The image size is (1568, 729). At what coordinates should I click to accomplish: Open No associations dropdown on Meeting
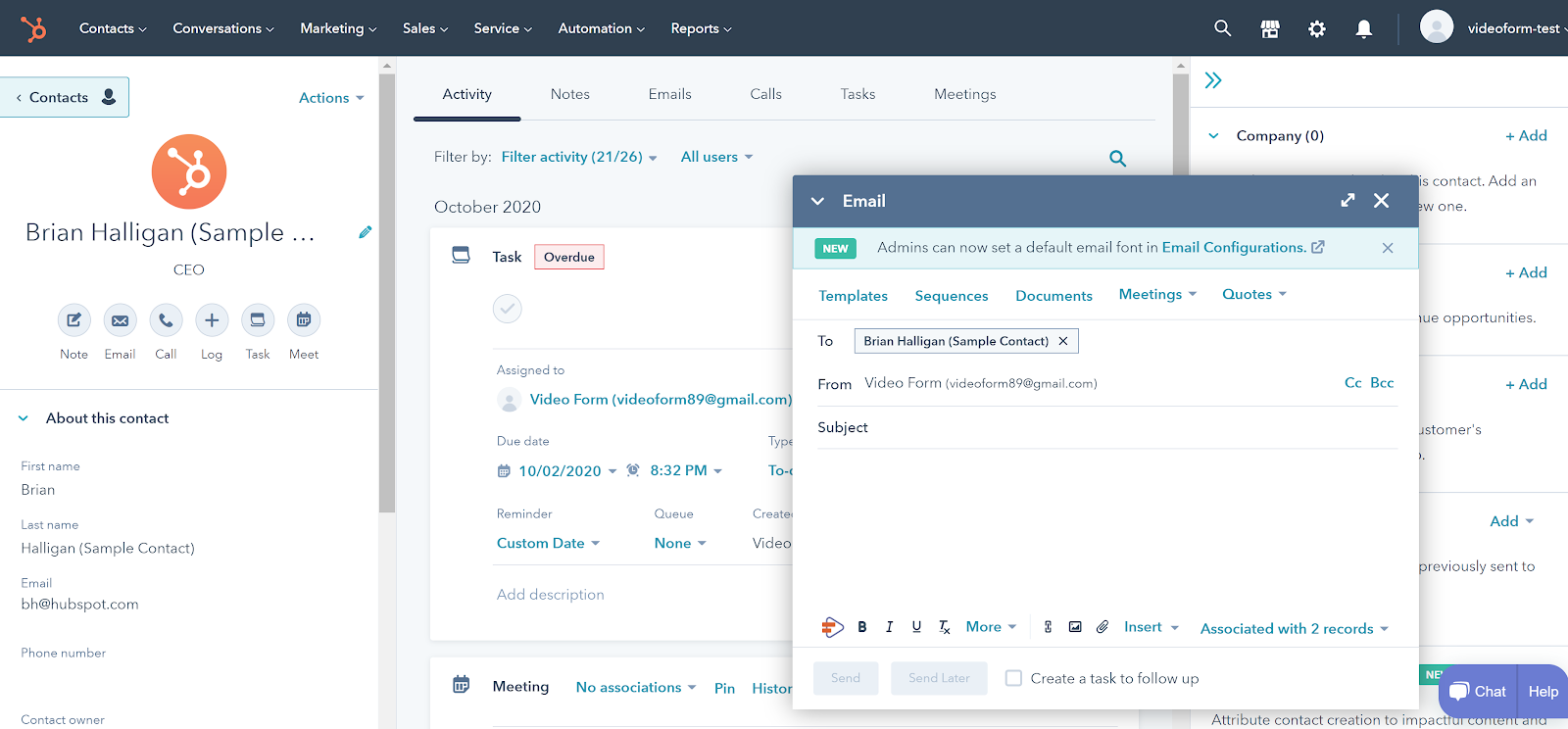pos(635,687)
